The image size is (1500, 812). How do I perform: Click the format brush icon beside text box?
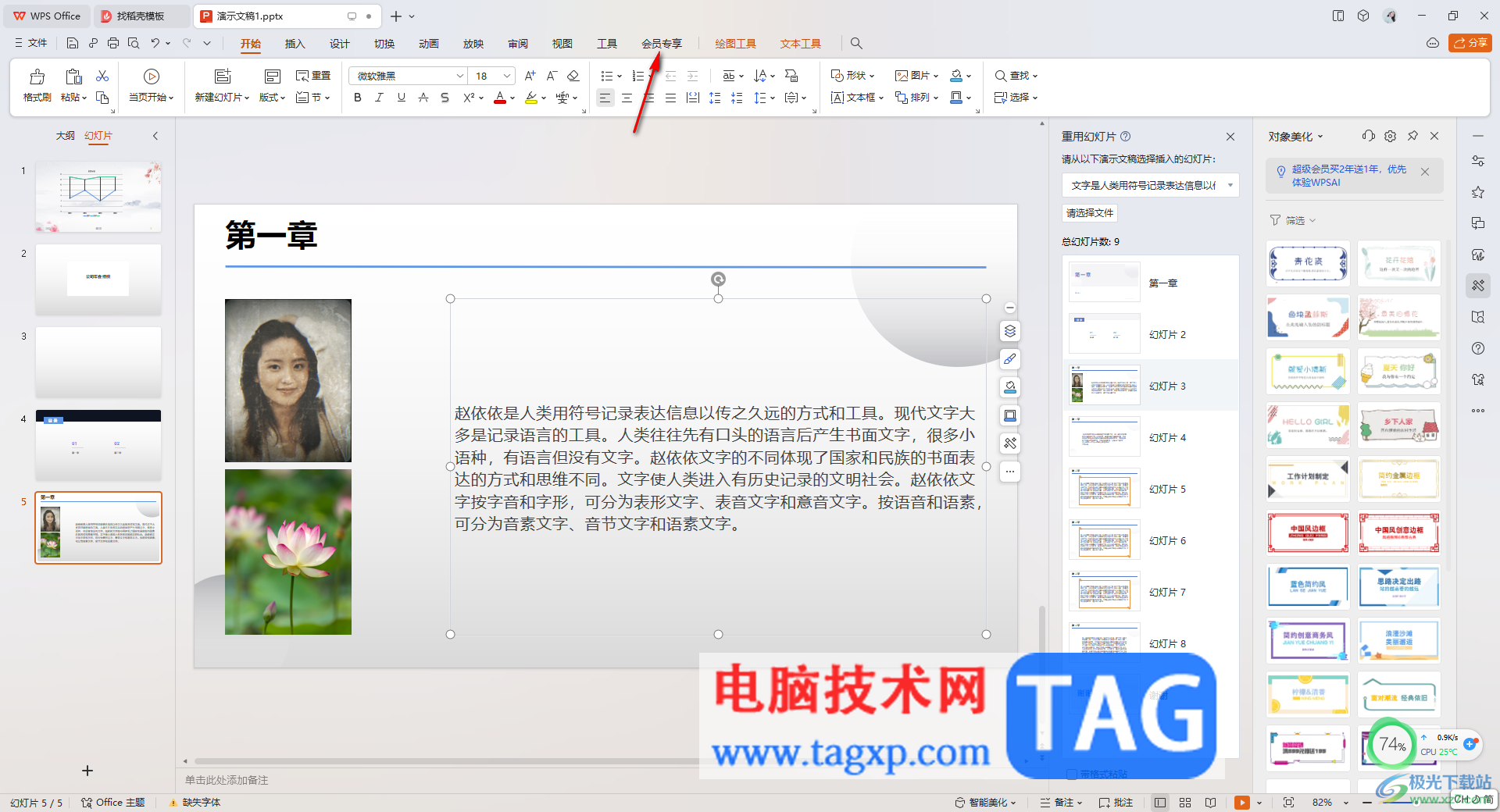pyautogui.click(x=1010, y=359)
